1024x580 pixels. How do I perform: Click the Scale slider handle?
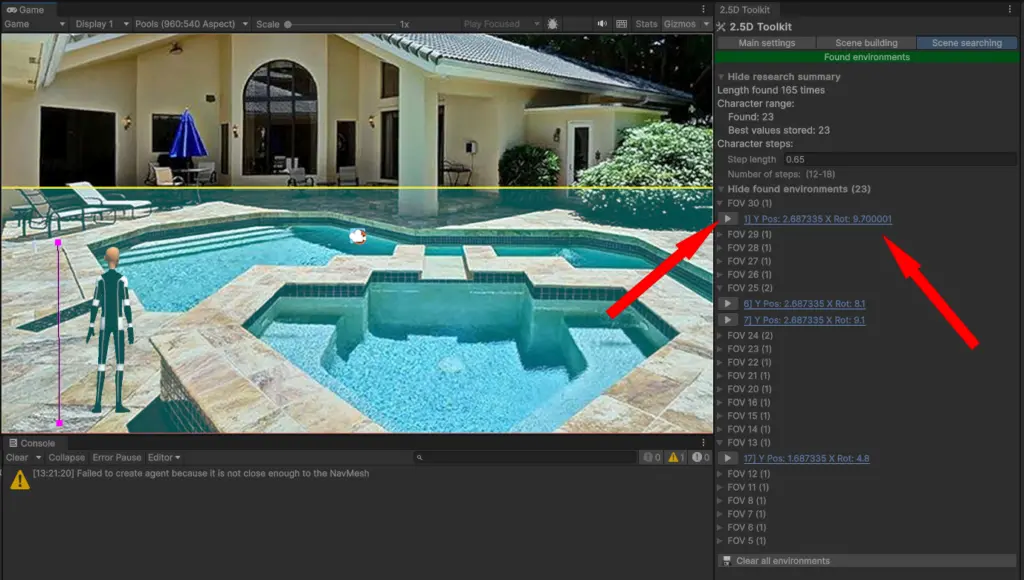pyautogui.click(x=288, y=24)
